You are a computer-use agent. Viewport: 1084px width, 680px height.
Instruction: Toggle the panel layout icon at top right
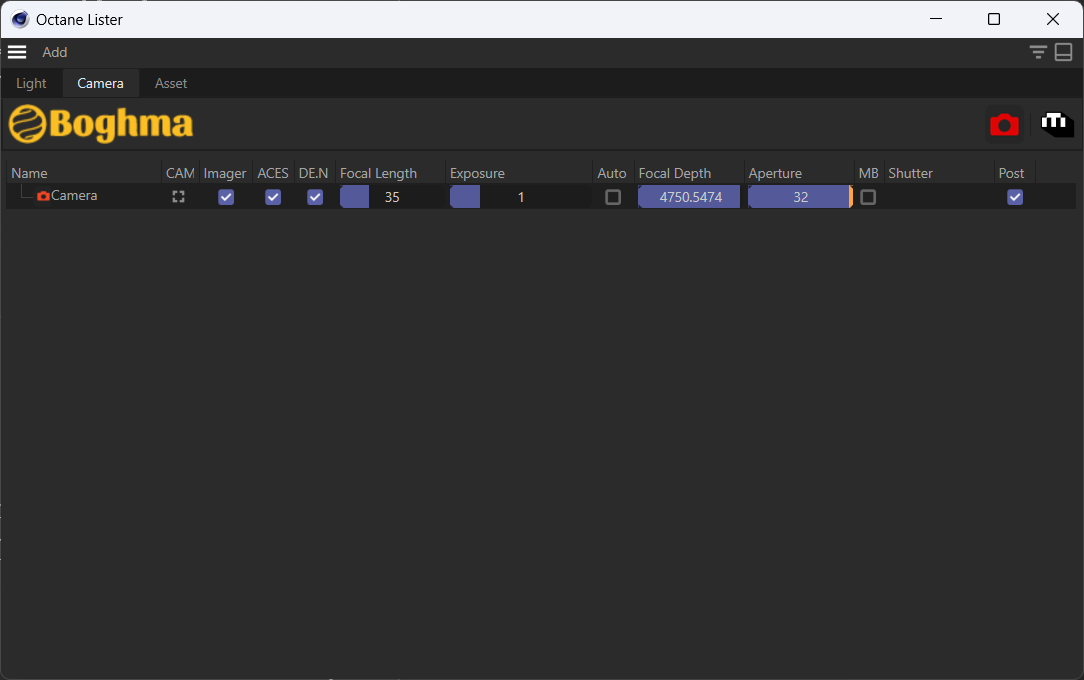[1063, 52]
